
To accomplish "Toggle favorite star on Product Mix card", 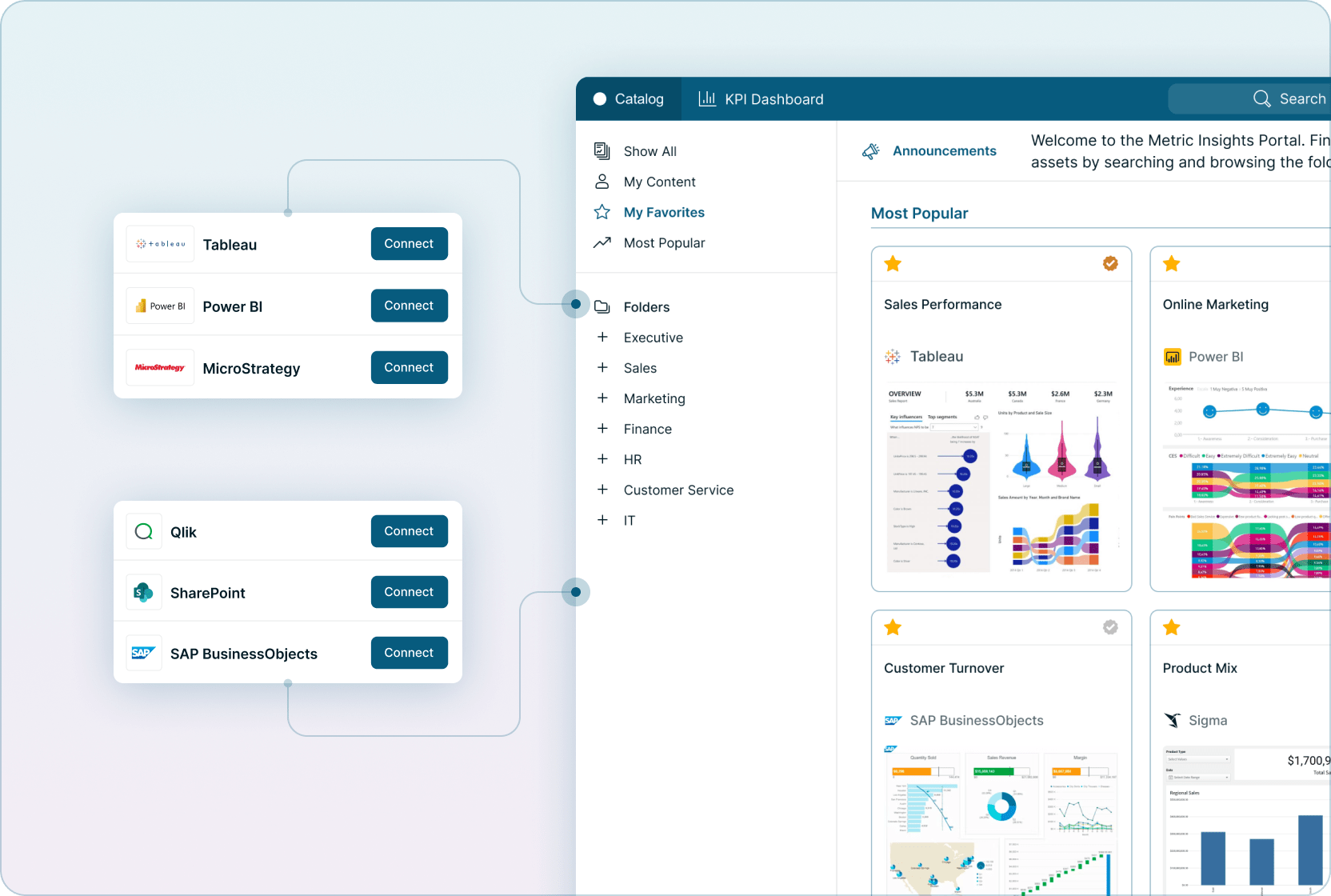I will point(1172,627).
